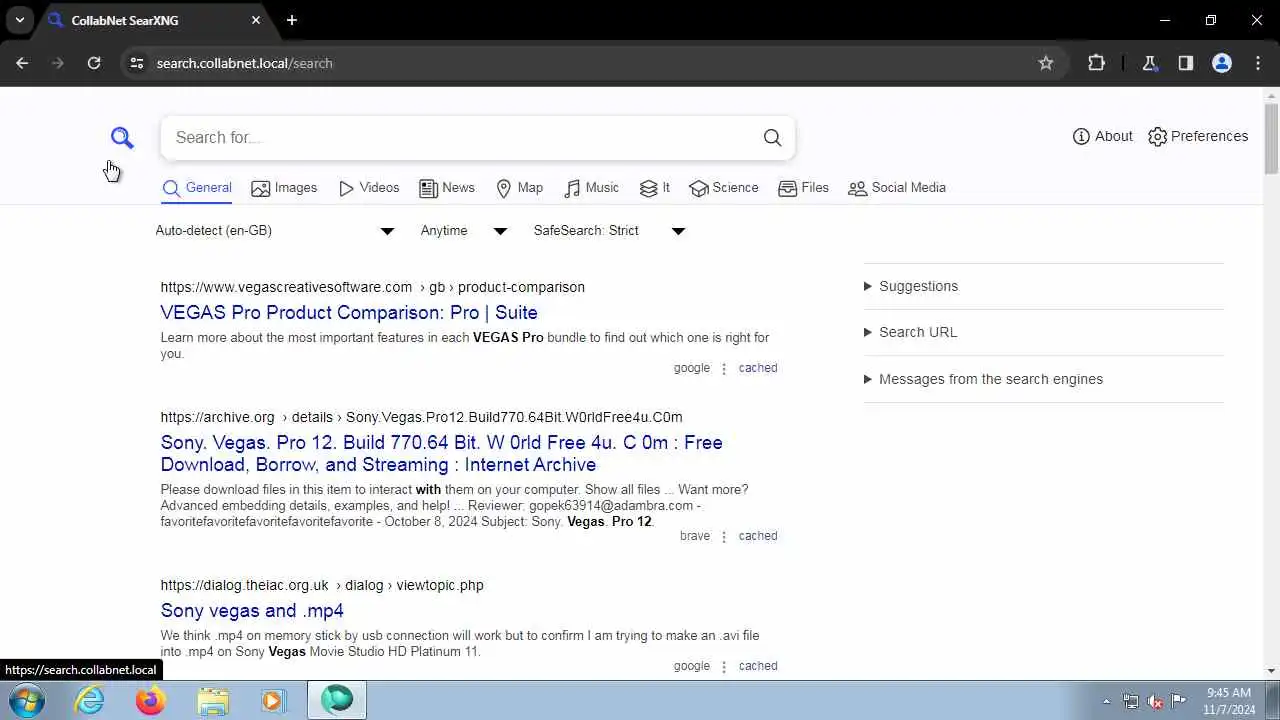Open the Anytime time range dropdown
This screenshot has height=720, width=1280.
point(464,231)
